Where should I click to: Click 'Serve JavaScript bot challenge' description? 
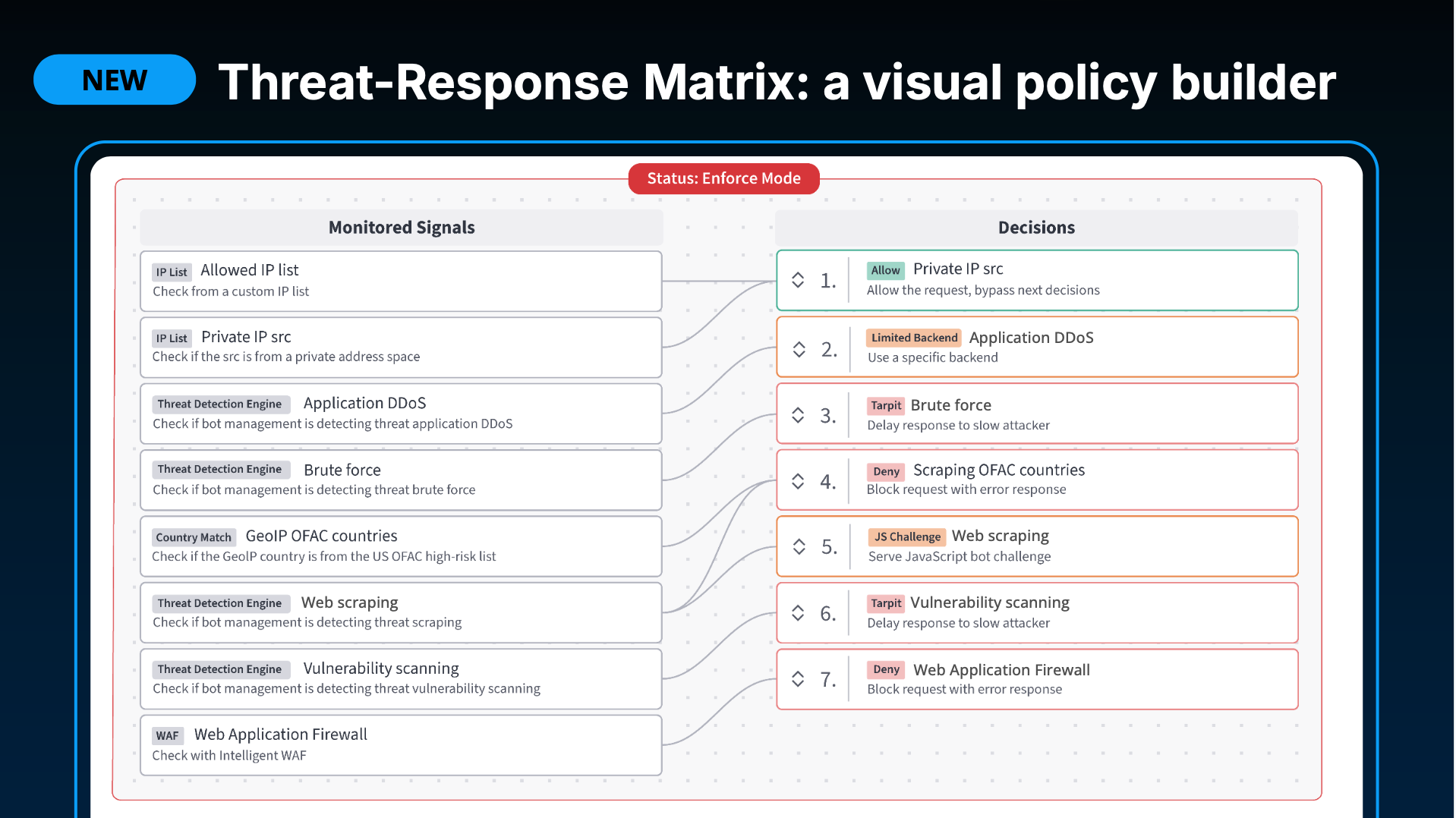coord(960,556)
